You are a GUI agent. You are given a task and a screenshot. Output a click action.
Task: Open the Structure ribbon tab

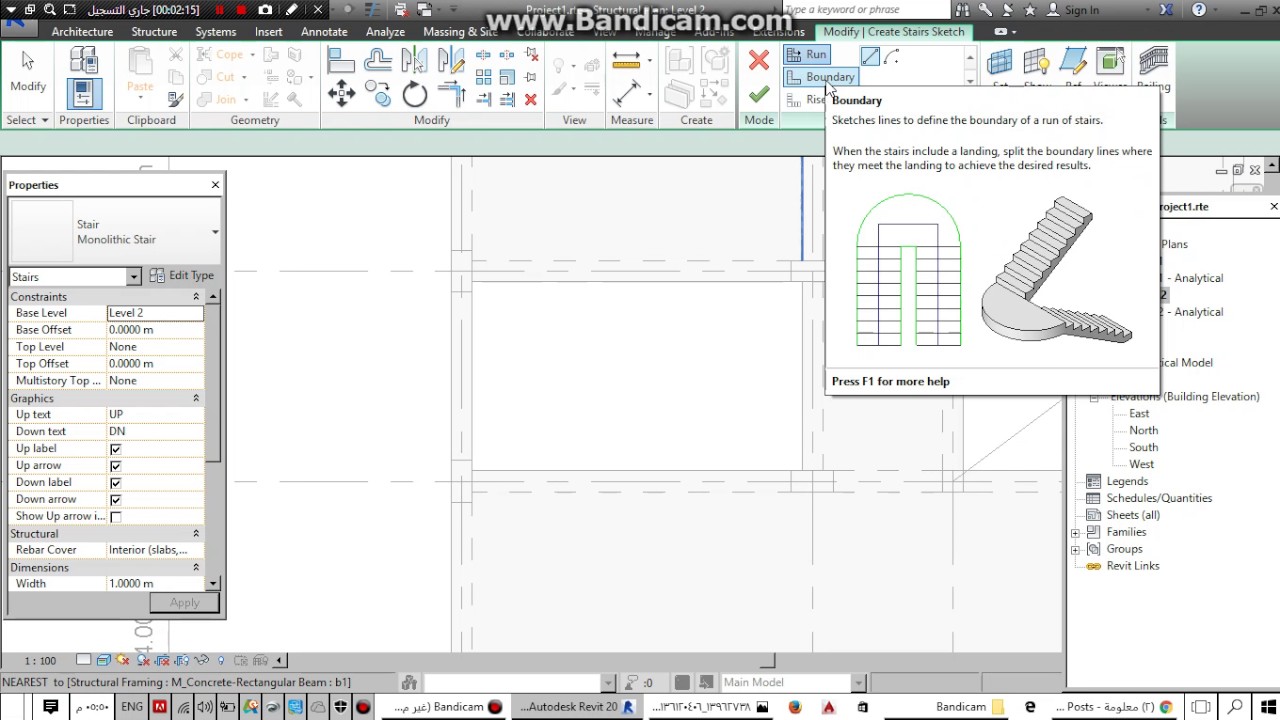click(154, 32)
